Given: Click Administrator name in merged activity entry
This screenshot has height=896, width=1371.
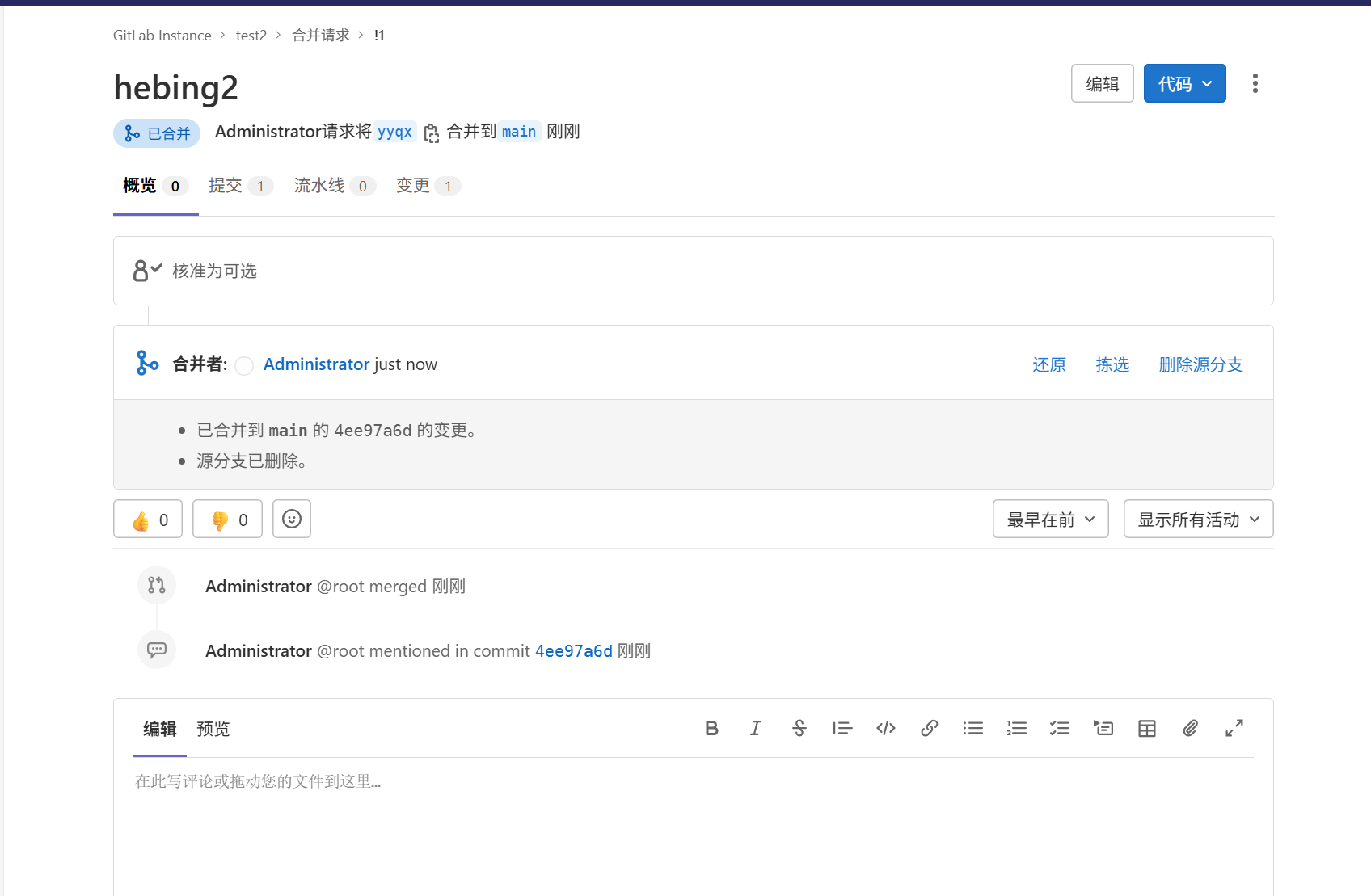Looking at the screenshot, I should click(259, 587).
